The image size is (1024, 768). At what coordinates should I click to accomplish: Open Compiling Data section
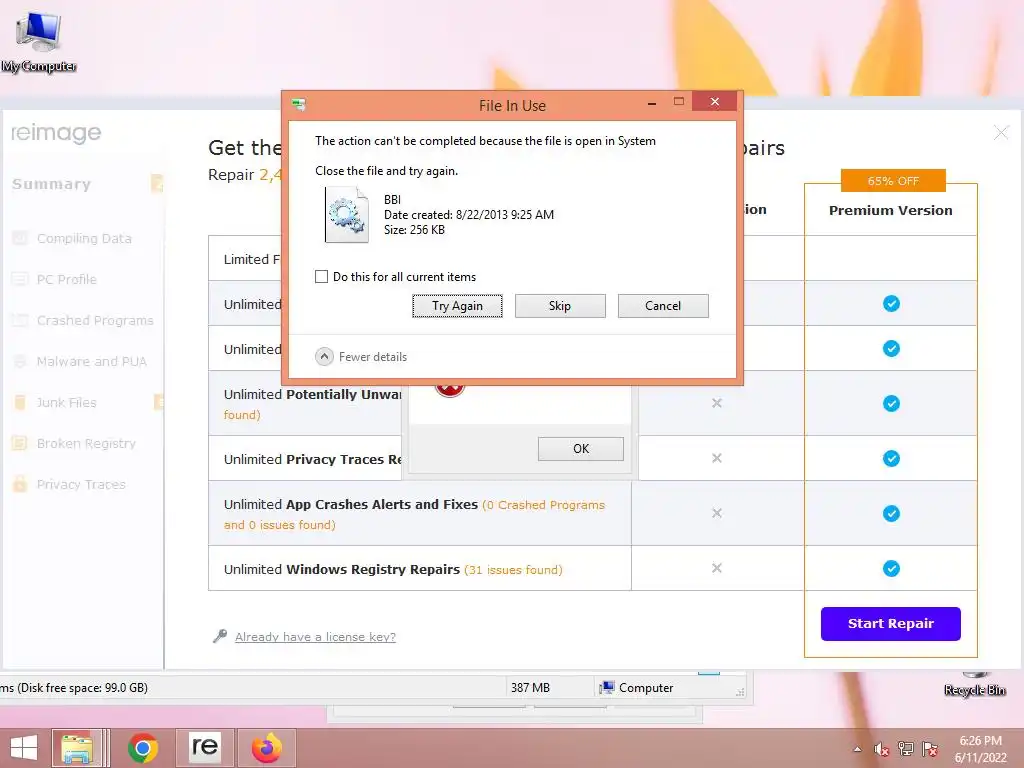point(84,238)
